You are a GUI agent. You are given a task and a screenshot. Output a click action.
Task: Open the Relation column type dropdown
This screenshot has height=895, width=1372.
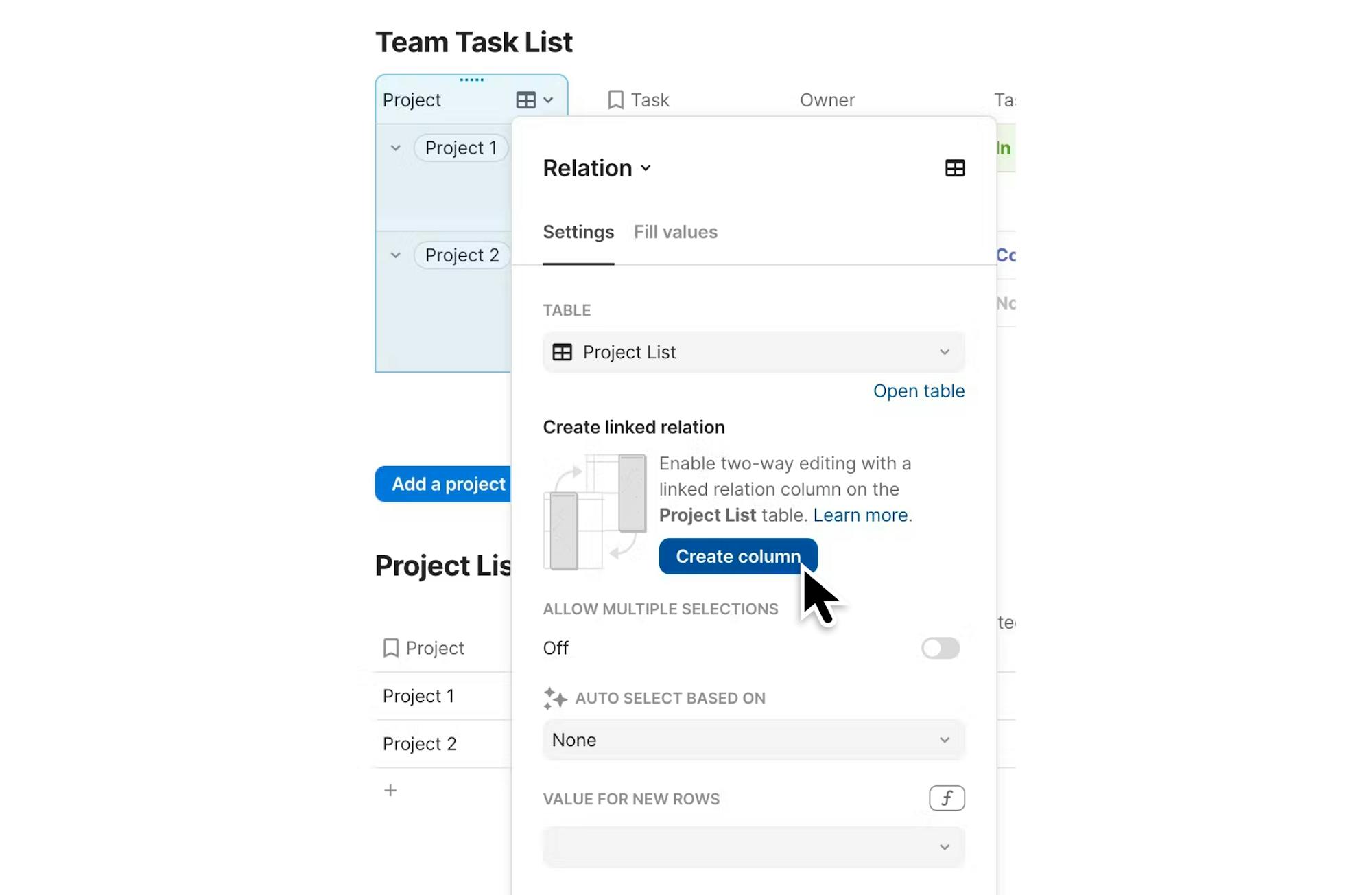point(597,168)
